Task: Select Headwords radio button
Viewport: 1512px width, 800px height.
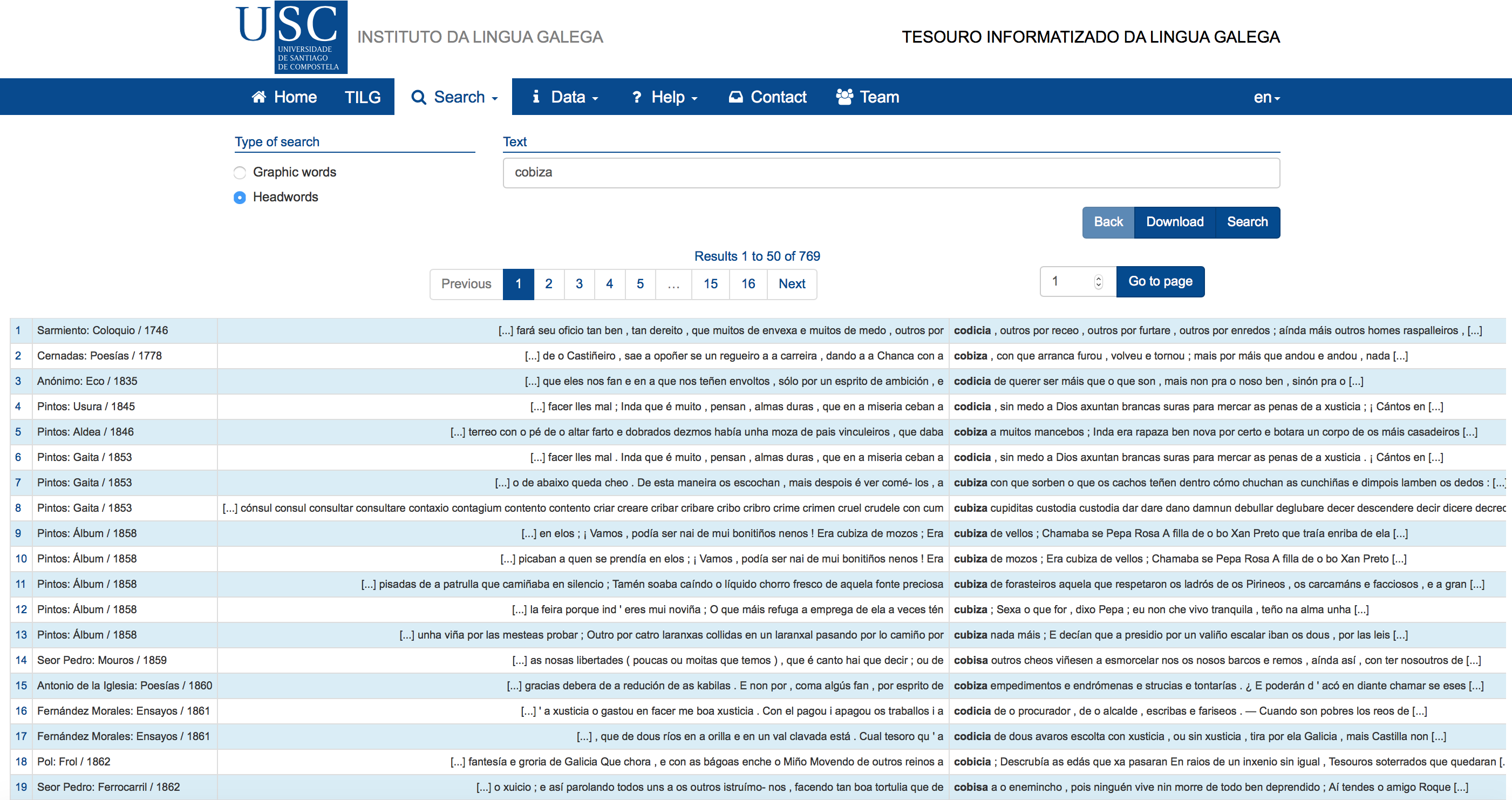Action: pos(239,196)
